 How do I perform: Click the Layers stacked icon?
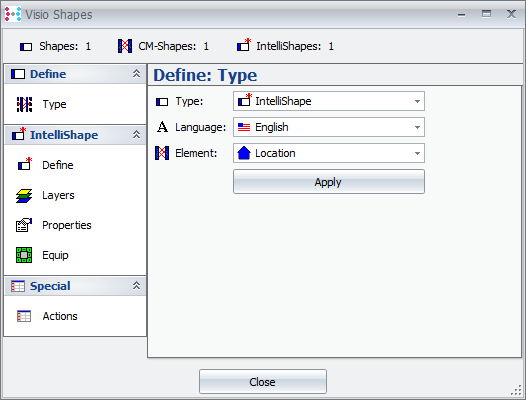24,196
